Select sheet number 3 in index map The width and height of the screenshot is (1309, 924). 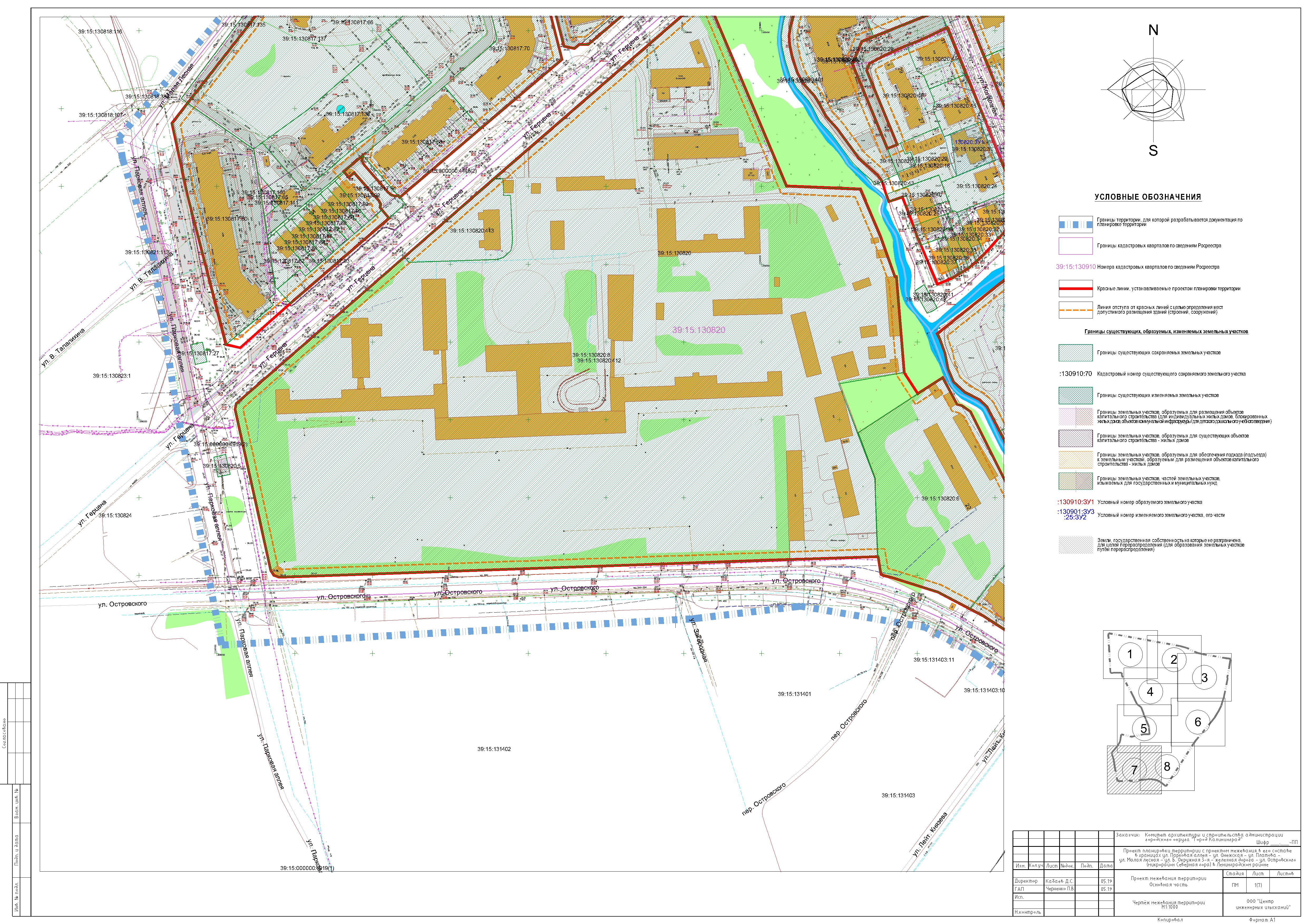point(1204,677)
